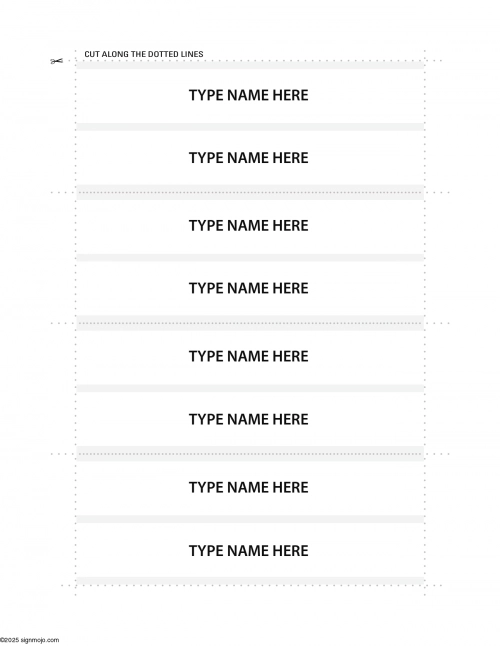
Task: Click the first 'TYPE NAME HERE' field
Action: click(250, 96)
